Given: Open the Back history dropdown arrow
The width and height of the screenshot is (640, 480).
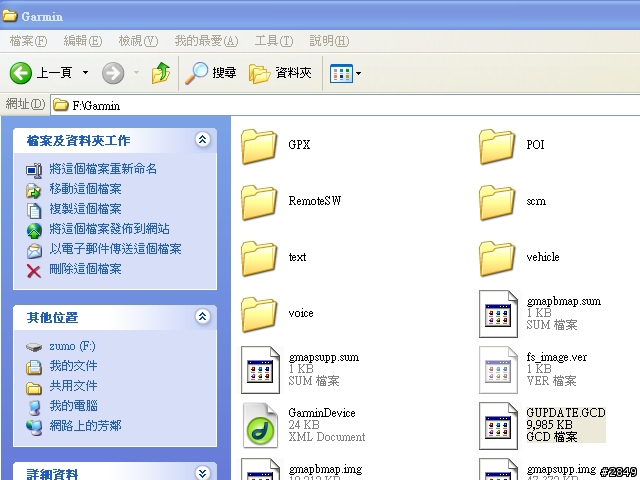Looking at the screenshot, I should point(85,73).
